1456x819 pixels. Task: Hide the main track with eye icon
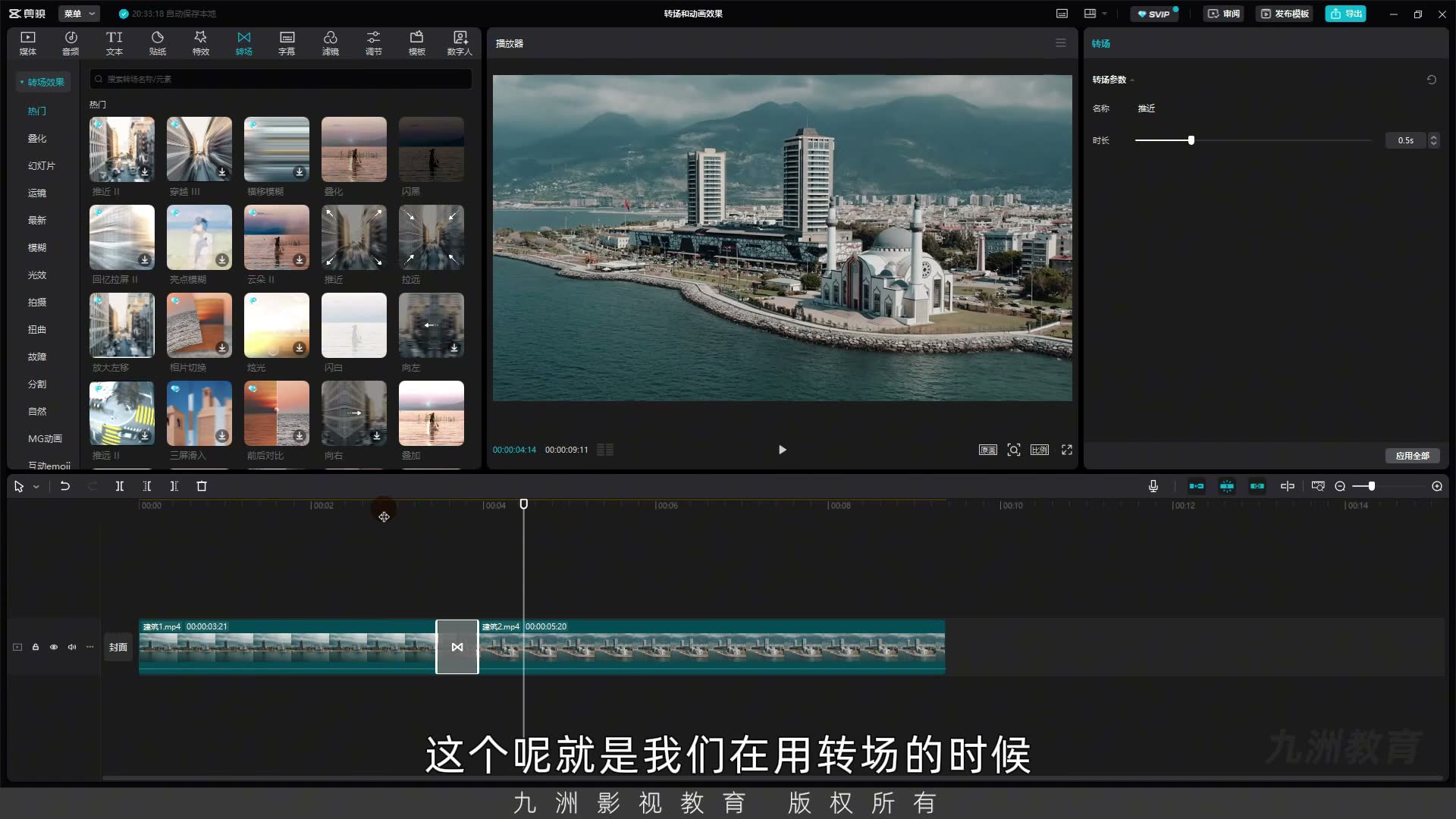(54, 647)
